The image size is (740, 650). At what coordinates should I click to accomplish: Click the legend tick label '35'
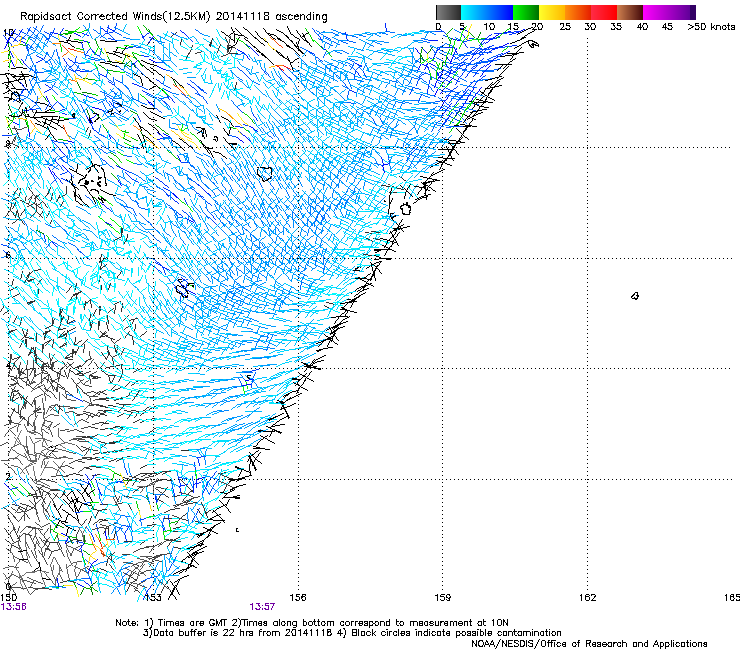tap(616, 27)
